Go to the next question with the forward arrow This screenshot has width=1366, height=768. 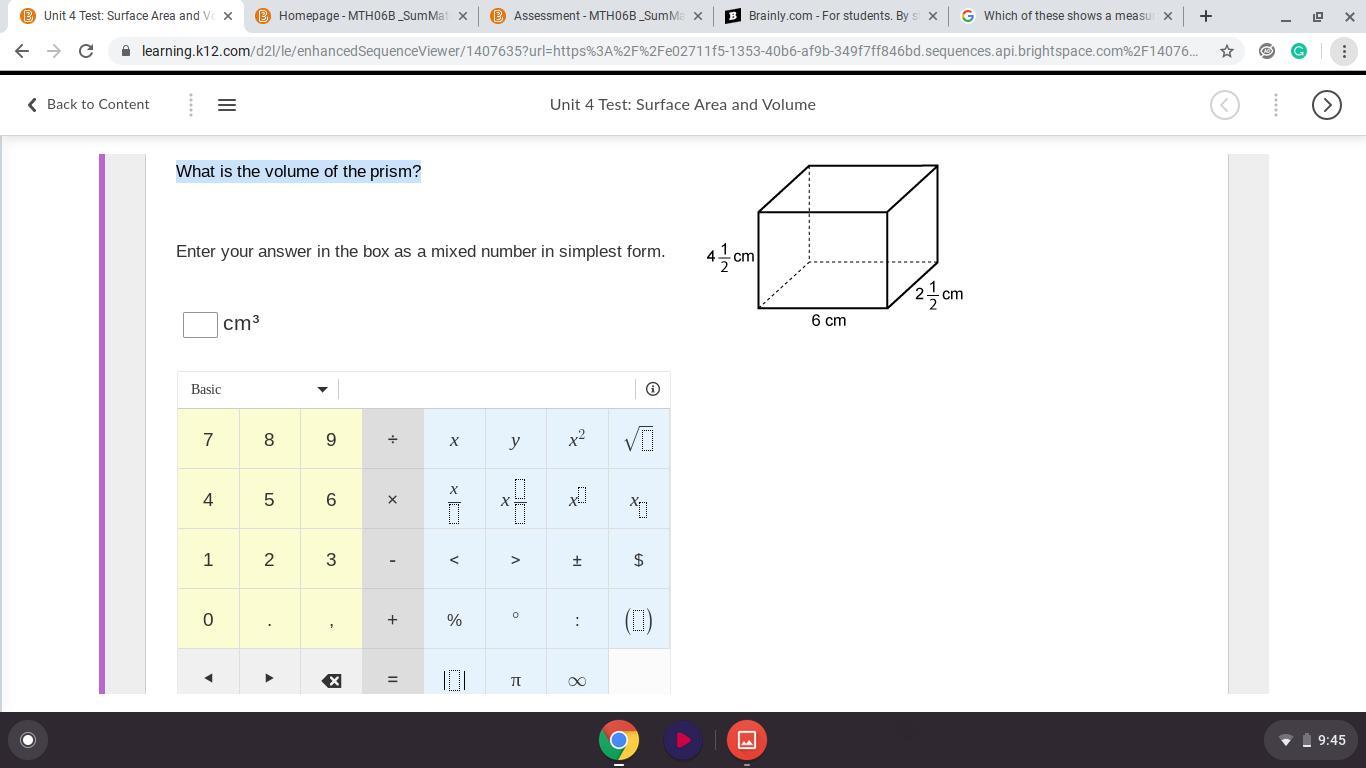pos(1326,104)
